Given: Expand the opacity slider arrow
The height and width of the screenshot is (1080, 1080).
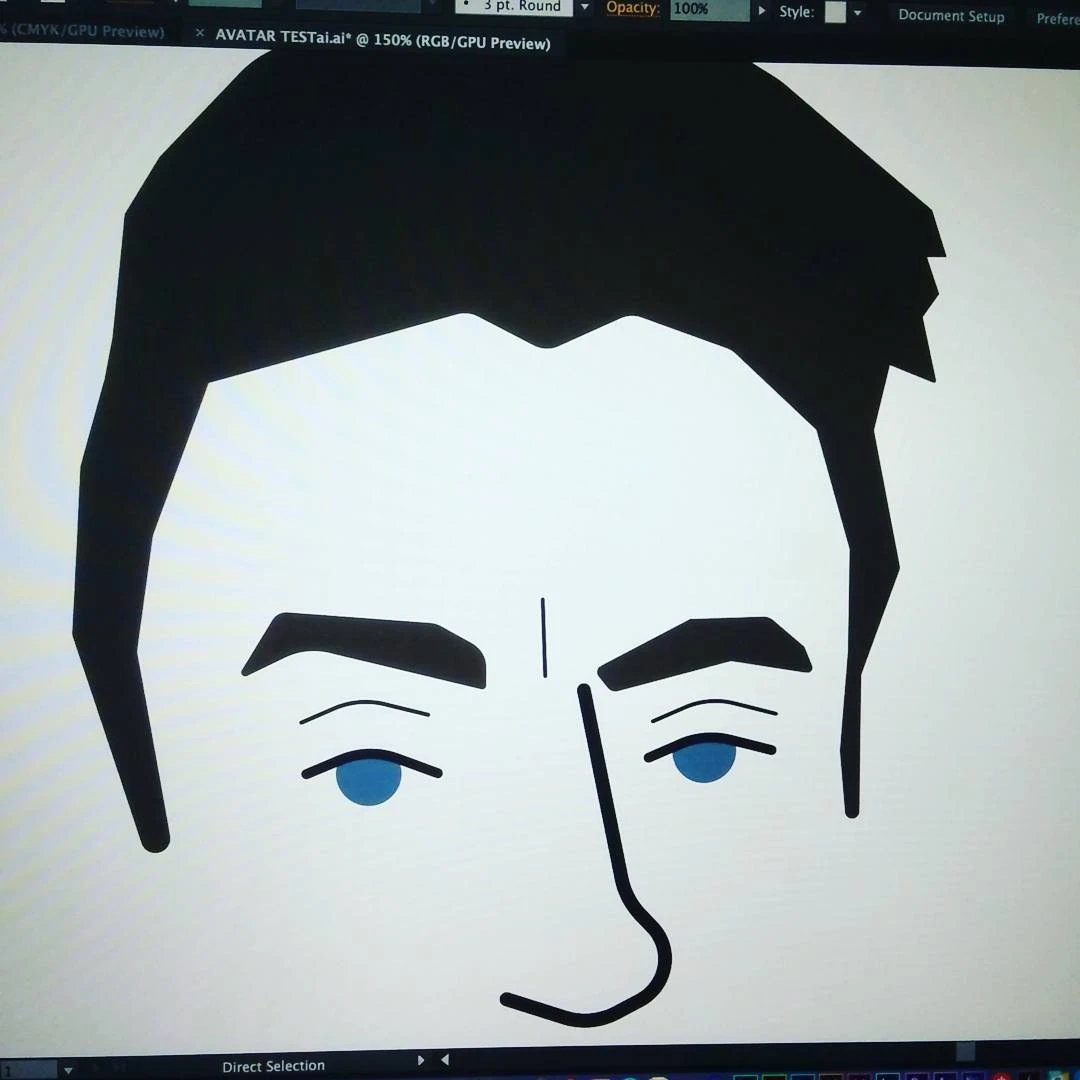Looking at the screenshot, I should coord(762,11).
